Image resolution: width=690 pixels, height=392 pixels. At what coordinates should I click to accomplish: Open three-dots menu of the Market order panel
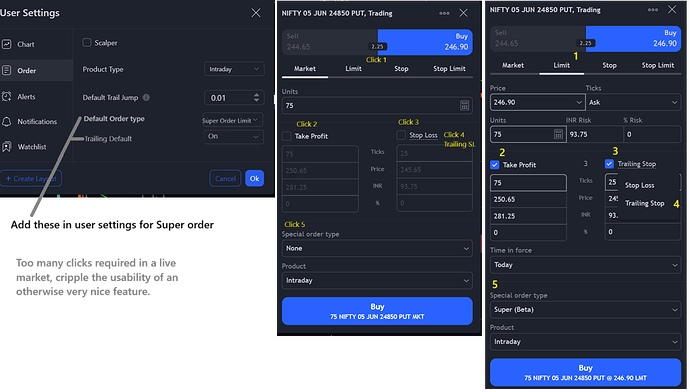pos(444,13)
